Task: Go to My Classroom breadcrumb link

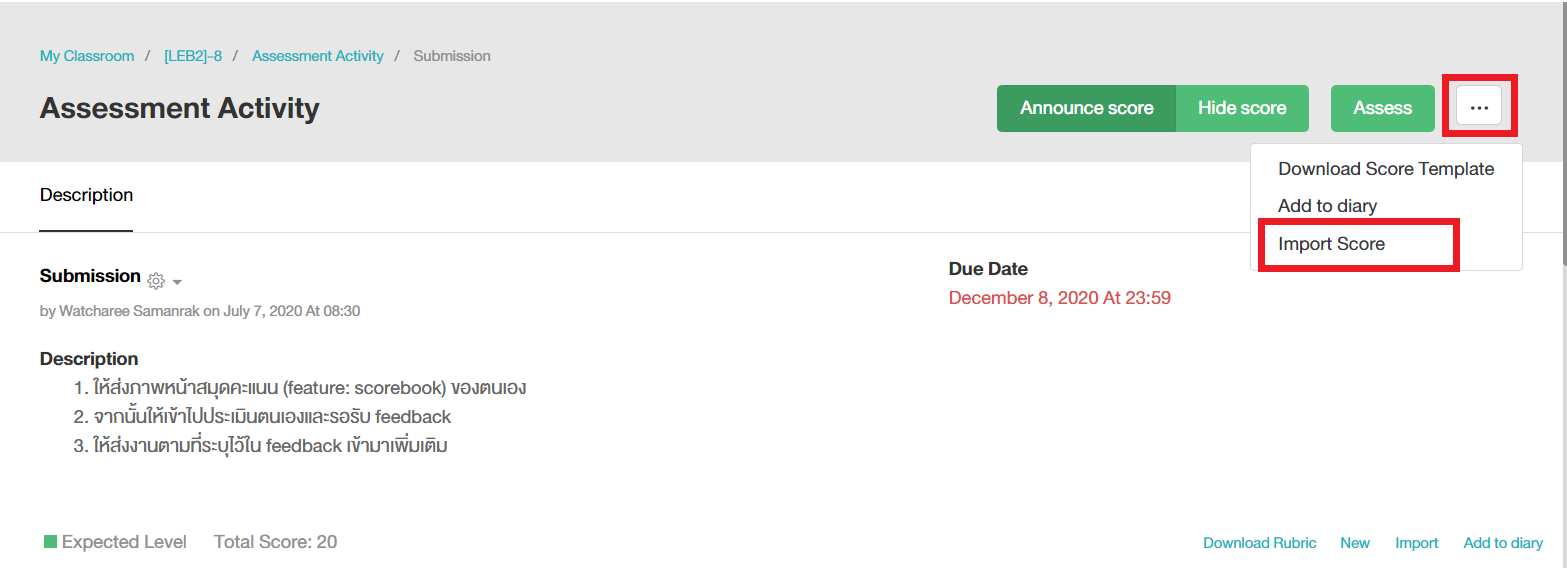Action: click(x=87, y=56)
